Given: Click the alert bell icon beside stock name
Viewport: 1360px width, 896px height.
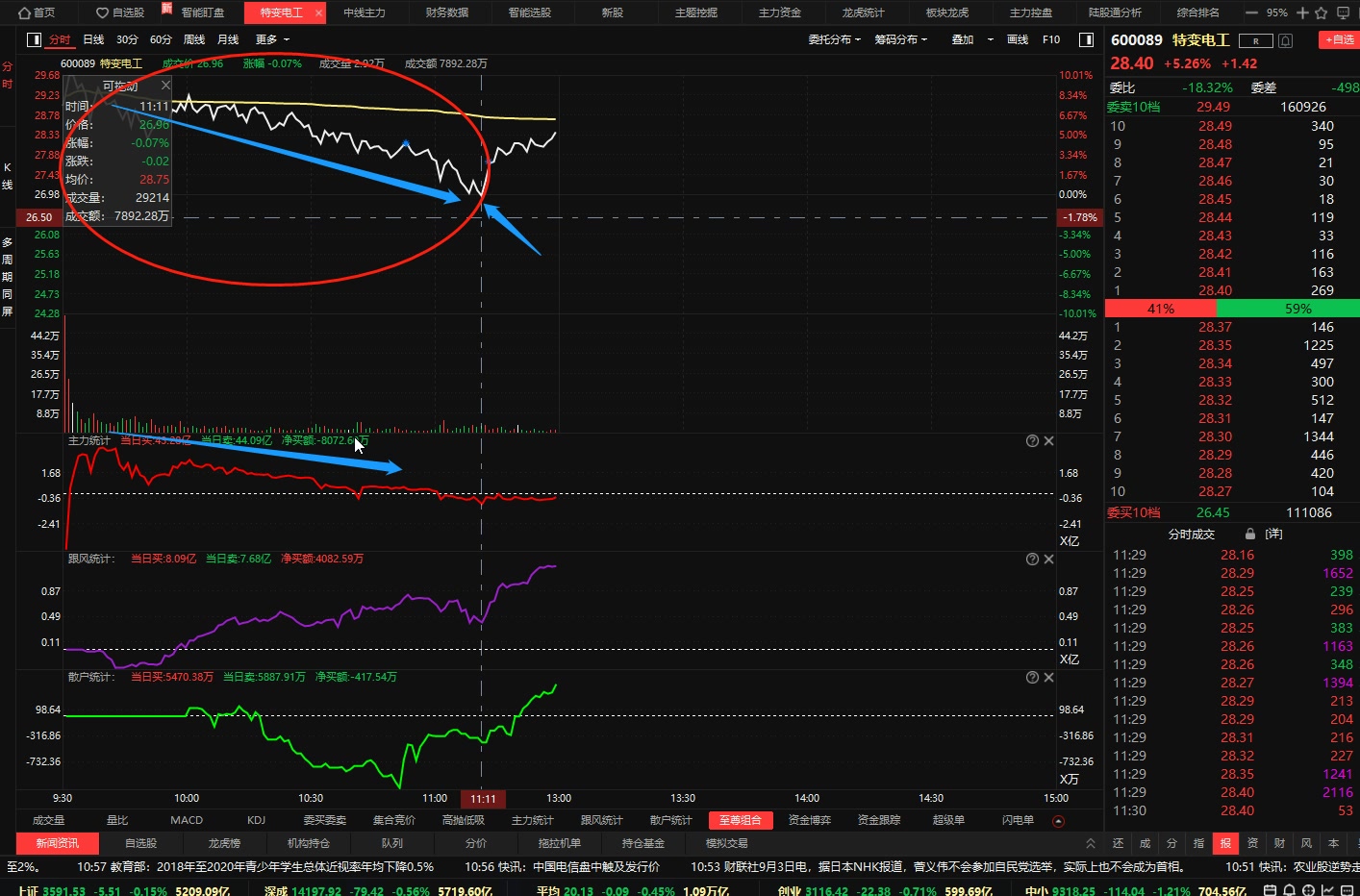Looking at the screenshot, I should click(1286, 40).
